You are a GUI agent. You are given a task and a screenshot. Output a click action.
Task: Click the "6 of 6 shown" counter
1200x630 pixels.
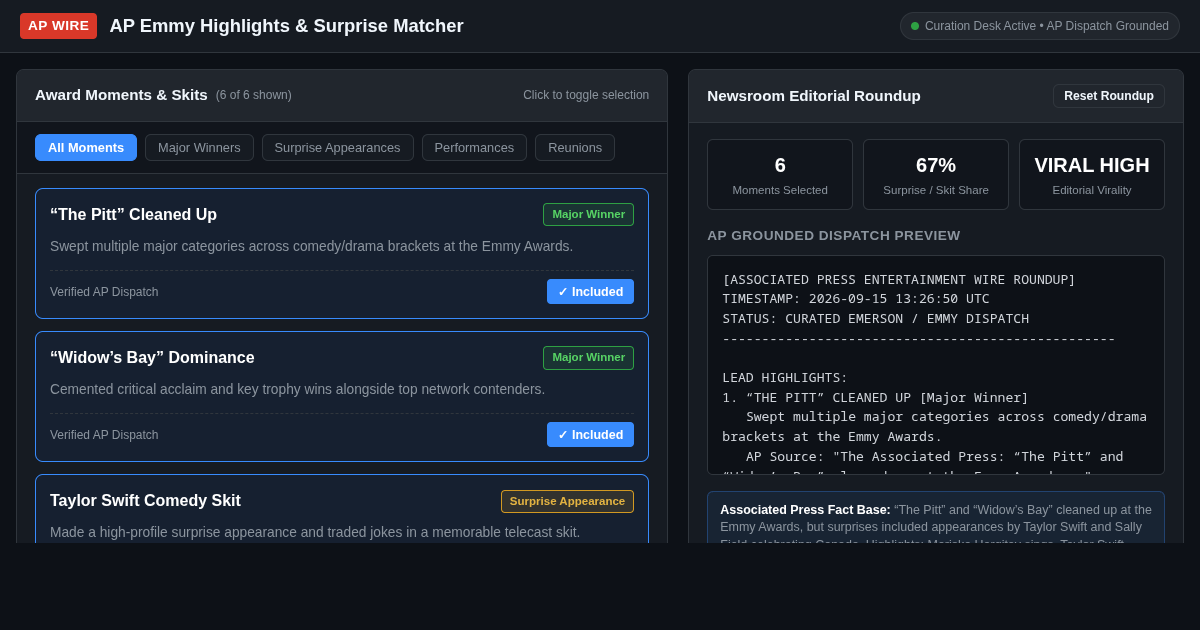pyautogui.click(x=254, y=95)
